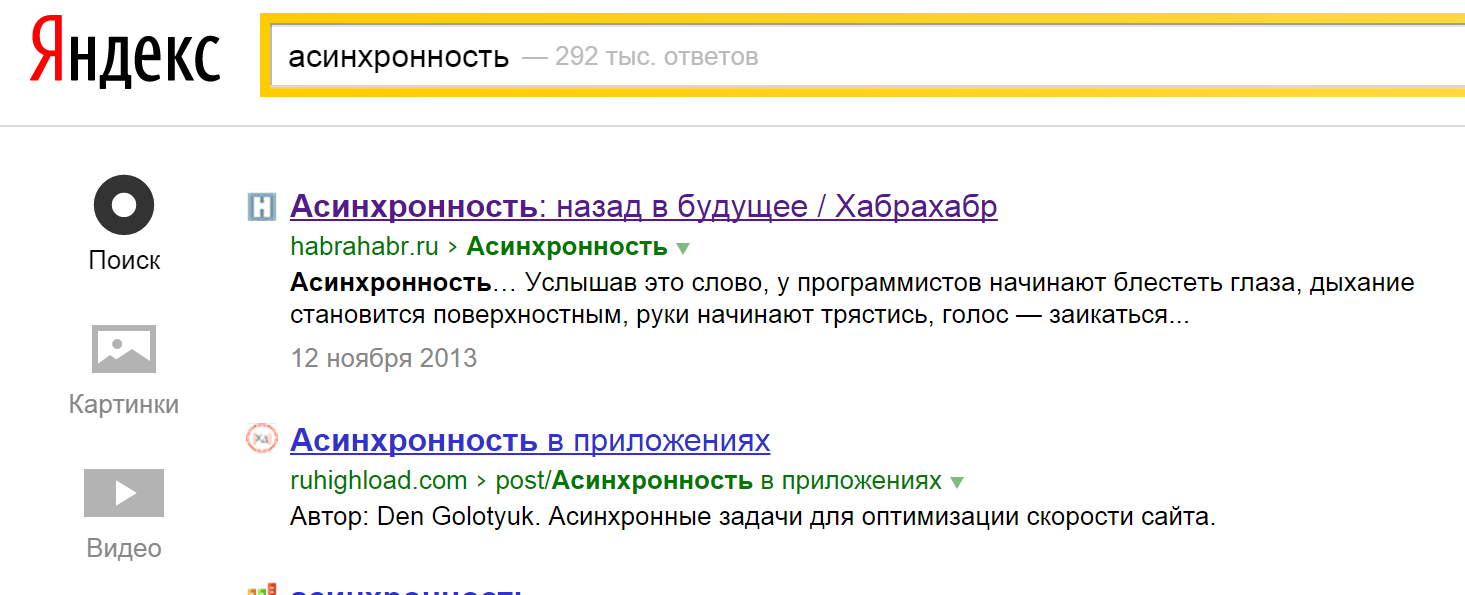Open result 'Асинхронность в приложениях' title
The width and height of the screenshot is (1465, 595).
530,440
